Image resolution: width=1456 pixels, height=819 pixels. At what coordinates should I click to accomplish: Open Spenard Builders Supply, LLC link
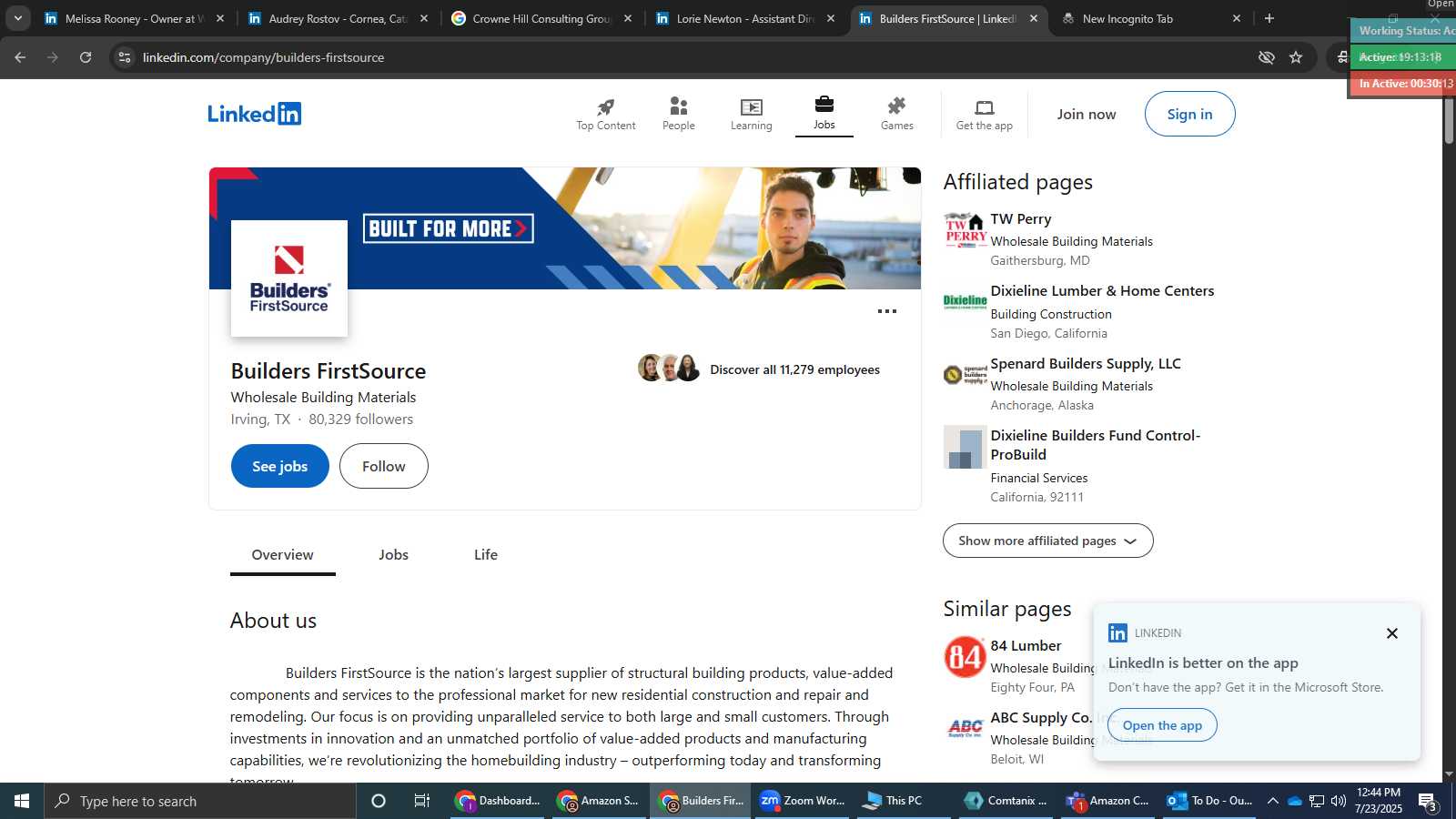1086,364
